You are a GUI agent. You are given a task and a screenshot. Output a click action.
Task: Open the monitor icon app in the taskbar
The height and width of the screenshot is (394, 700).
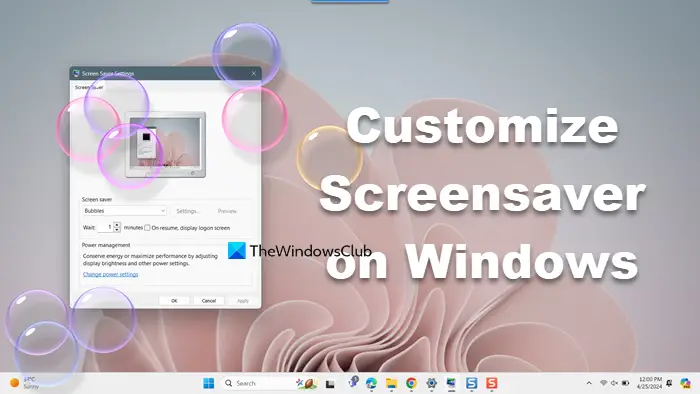pos(451,383)
